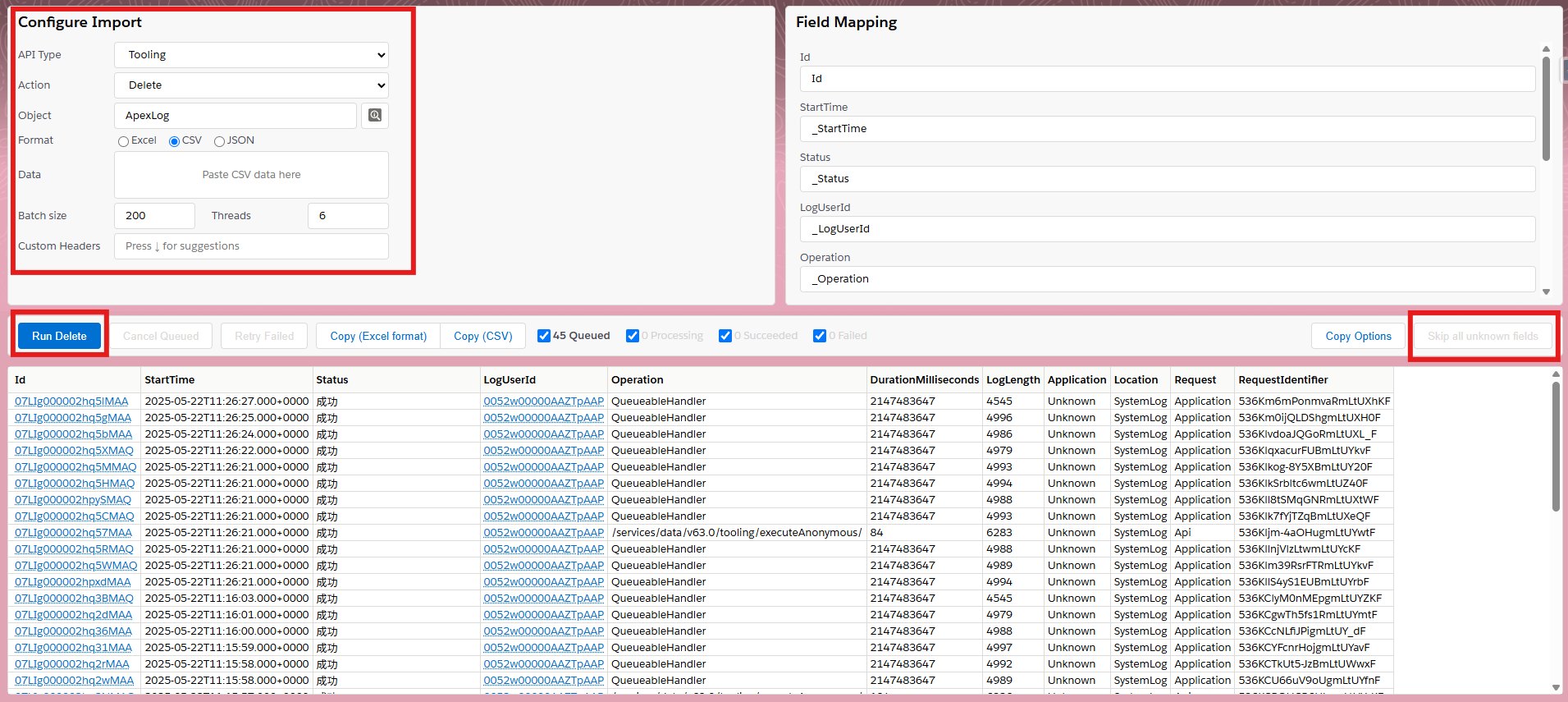1568x702 pixels.
Task: Click the LogUserId column header
Action: point(544,380)
